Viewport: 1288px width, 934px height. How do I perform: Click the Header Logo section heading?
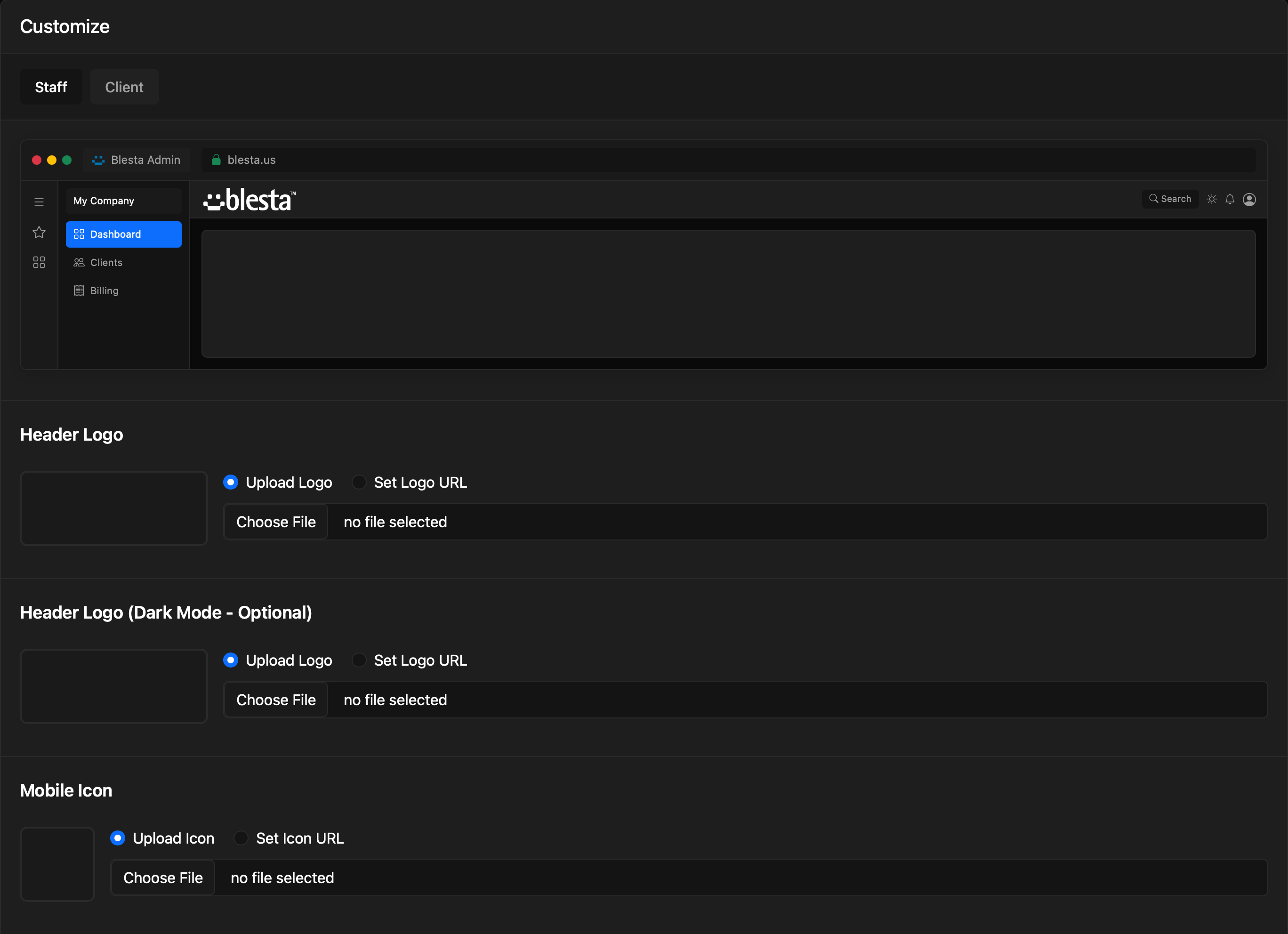[72, 435]
